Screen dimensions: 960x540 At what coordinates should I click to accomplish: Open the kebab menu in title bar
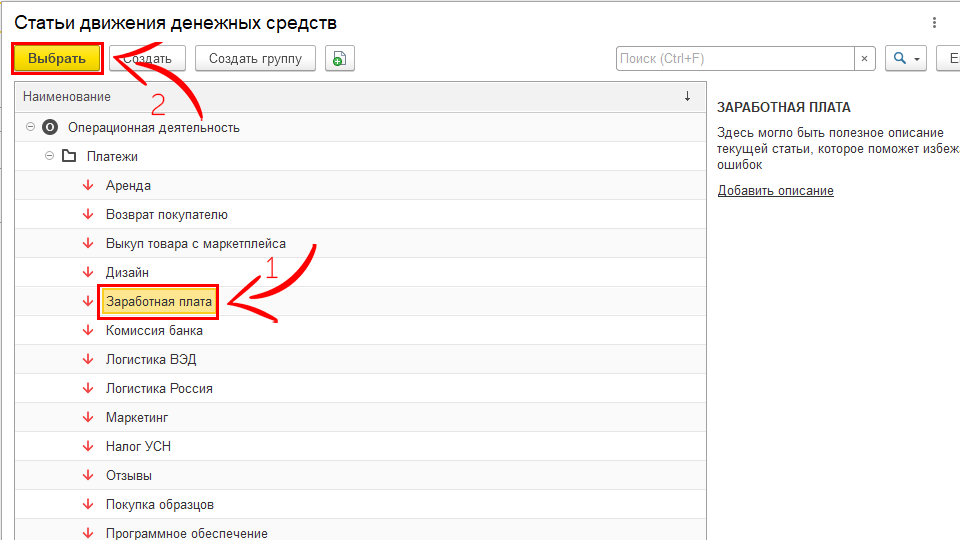click(935, 22)
